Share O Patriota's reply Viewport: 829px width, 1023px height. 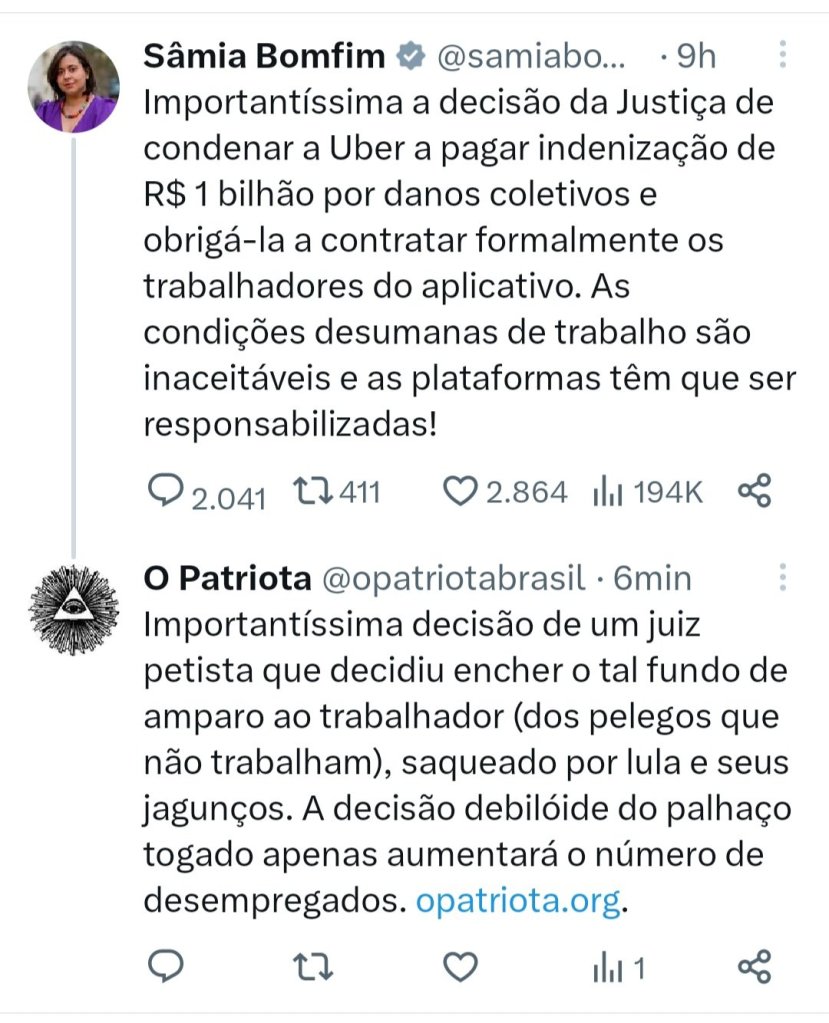click(x=754, y=966)
